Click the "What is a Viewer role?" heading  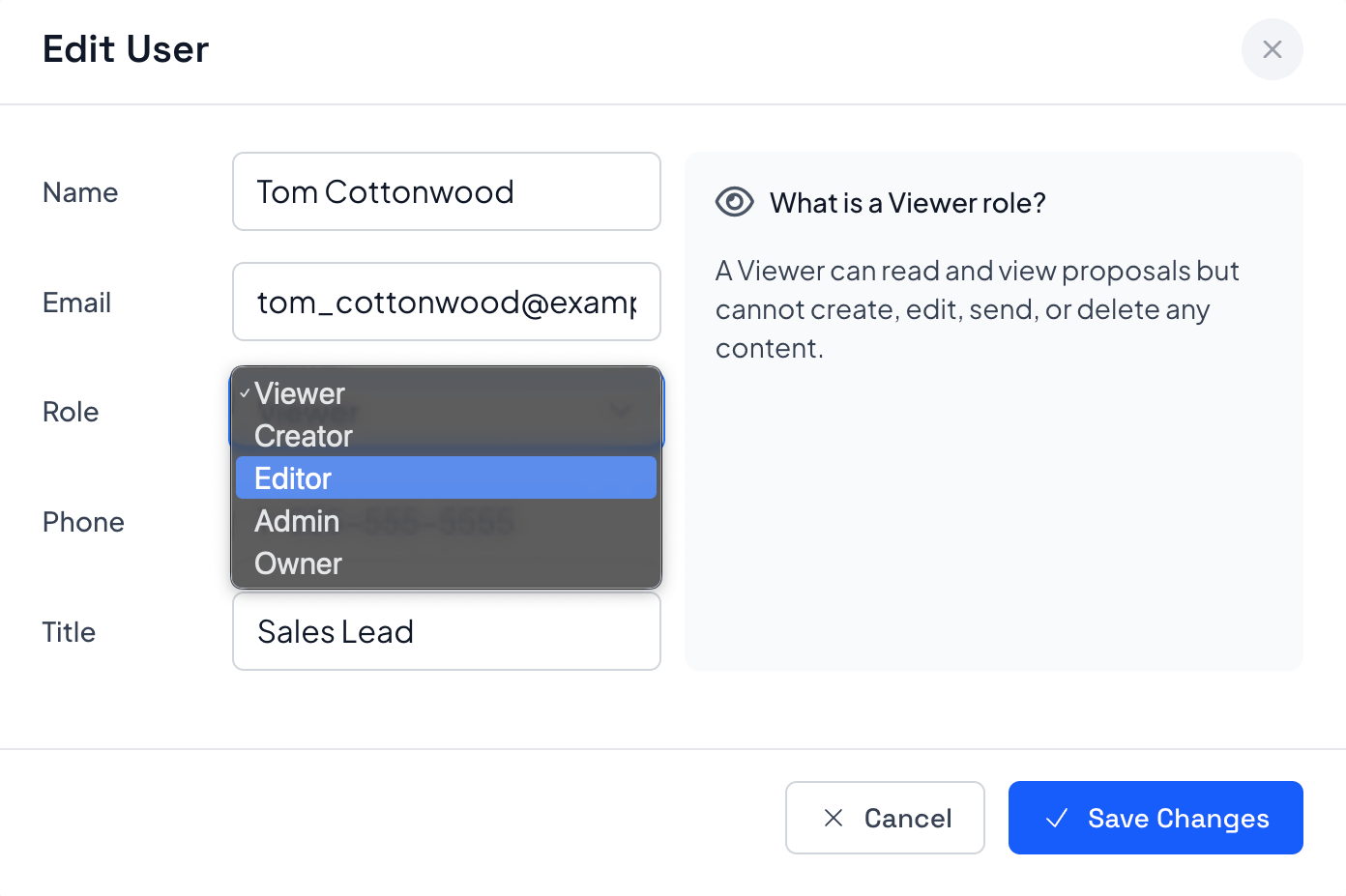(907, 203)
